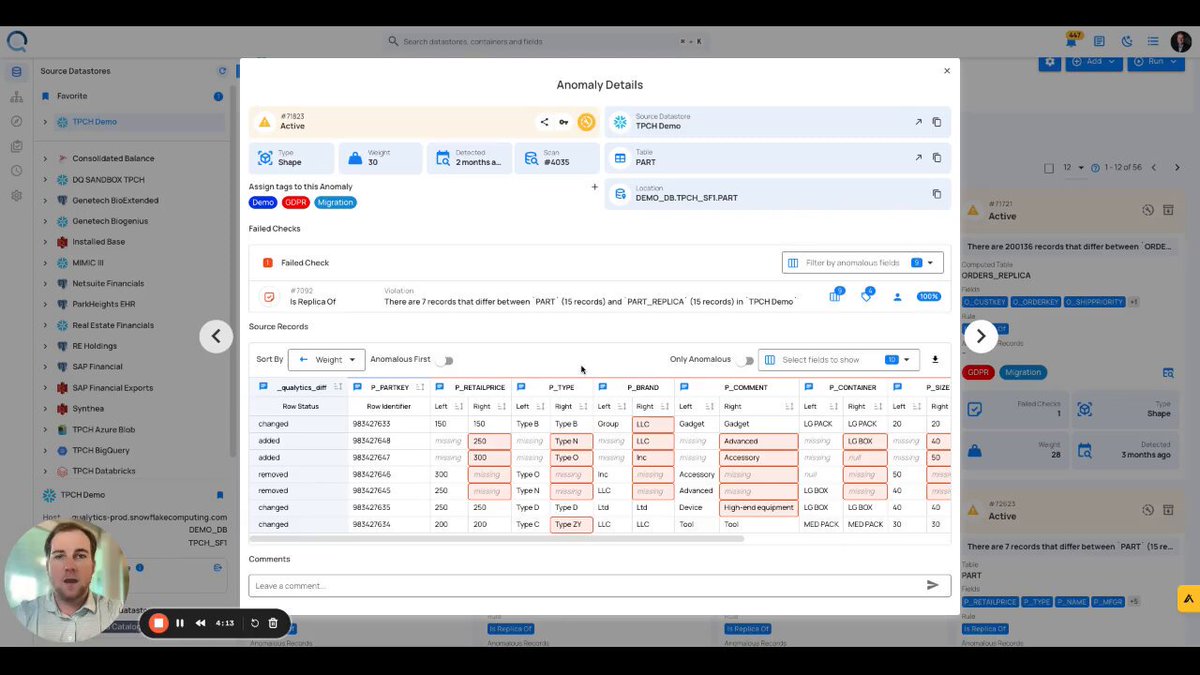1200x675 pixels.
Task: Click the share icon for anomaly #71823
Action: coord(544,122)
